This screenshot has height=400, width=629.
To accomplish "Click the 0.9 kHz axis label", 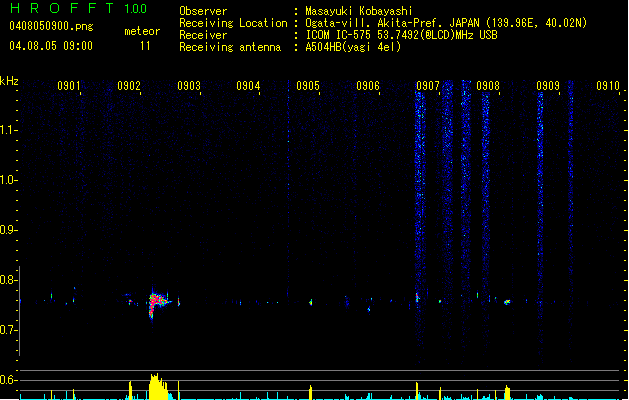I will pyautogui.click(x=8, y=230).
